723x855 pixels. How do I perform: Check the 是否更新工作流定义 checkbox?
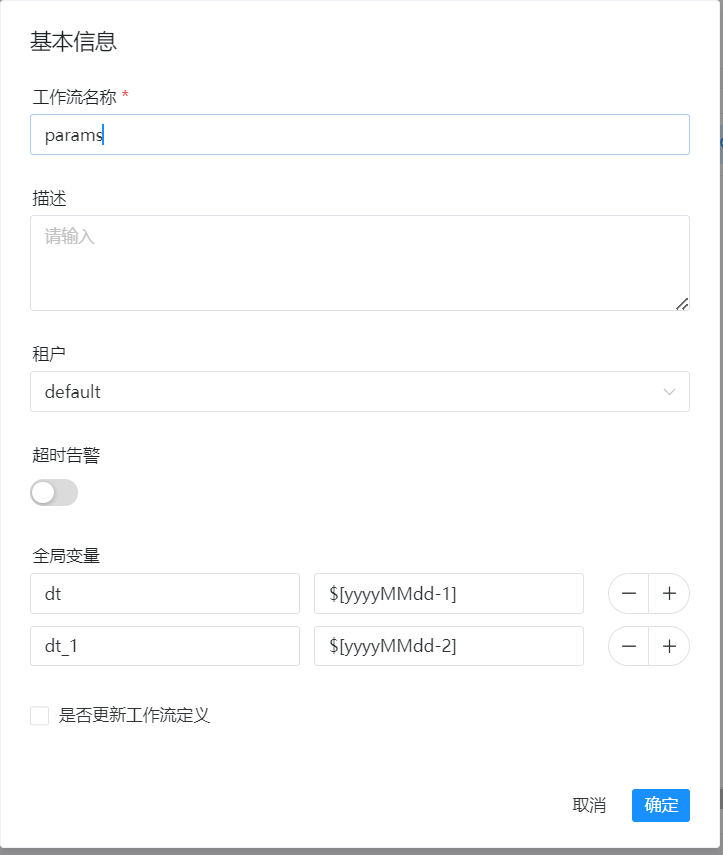point(39,715)
